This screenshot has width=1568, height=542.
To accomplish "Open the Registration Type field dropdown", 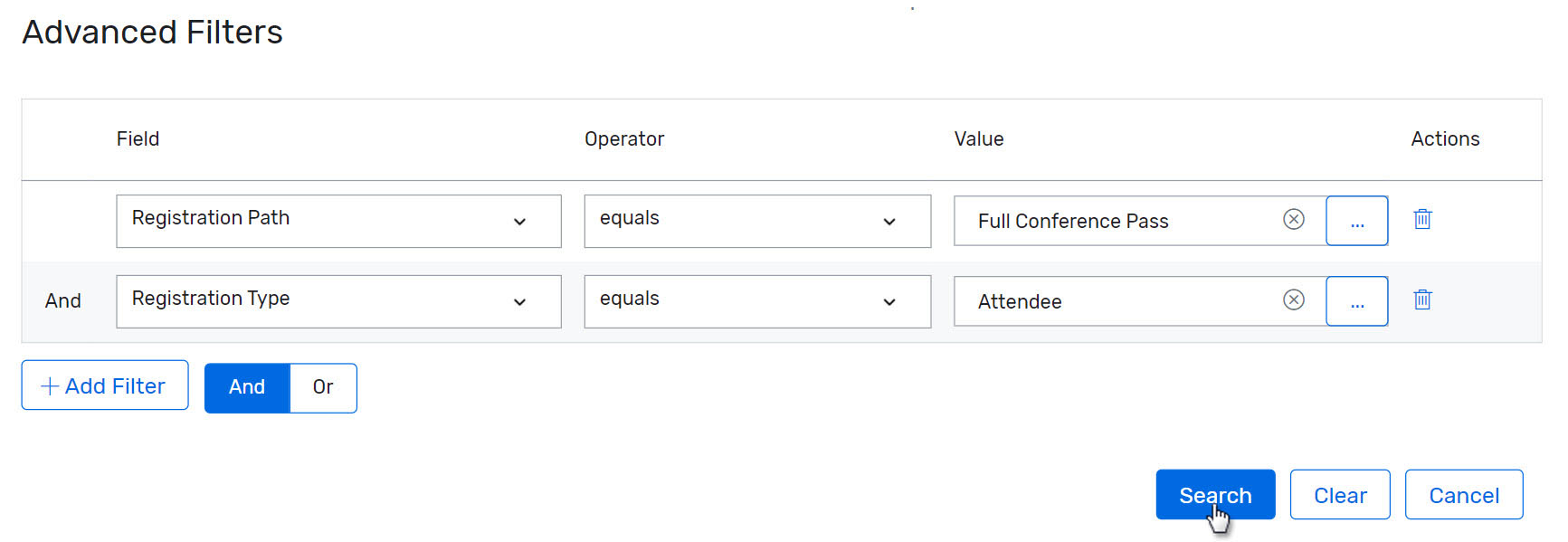I will coord(520,300).
